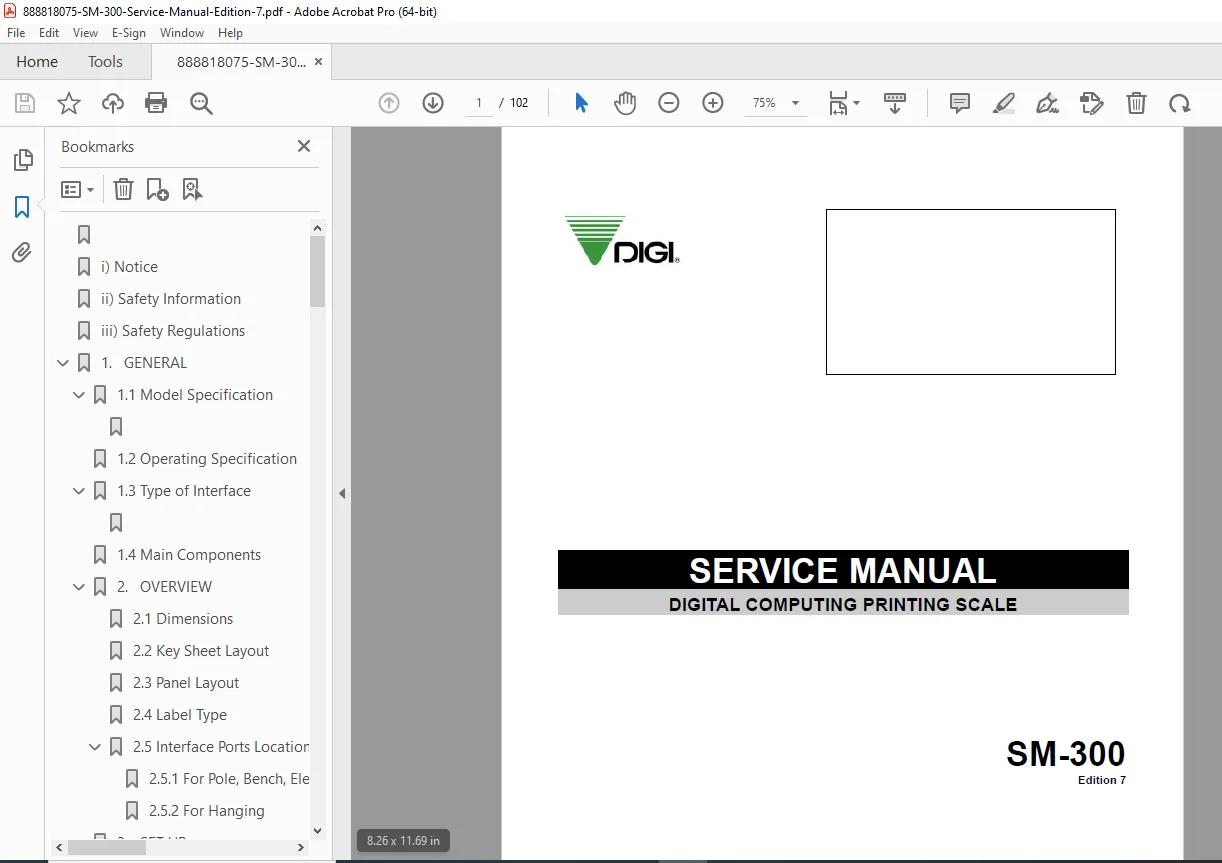Click bookmarks vertical scrollbar thumb
Screen dimensions: 1222x863
[x=318, y=271]
